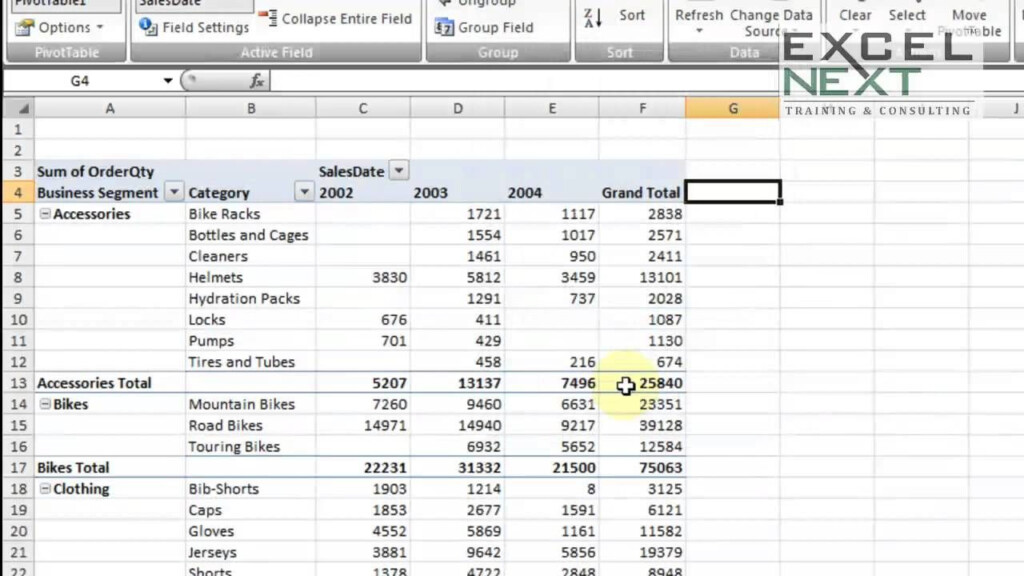Select row 13 header
Viewport: 1024px width, 576px height.
[18, 383]
